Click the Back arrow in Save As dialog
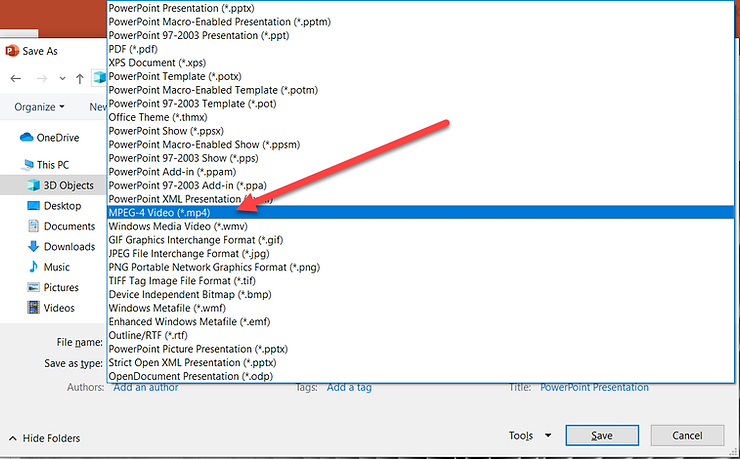The image size is (740, 459). (x=16, y=78)
